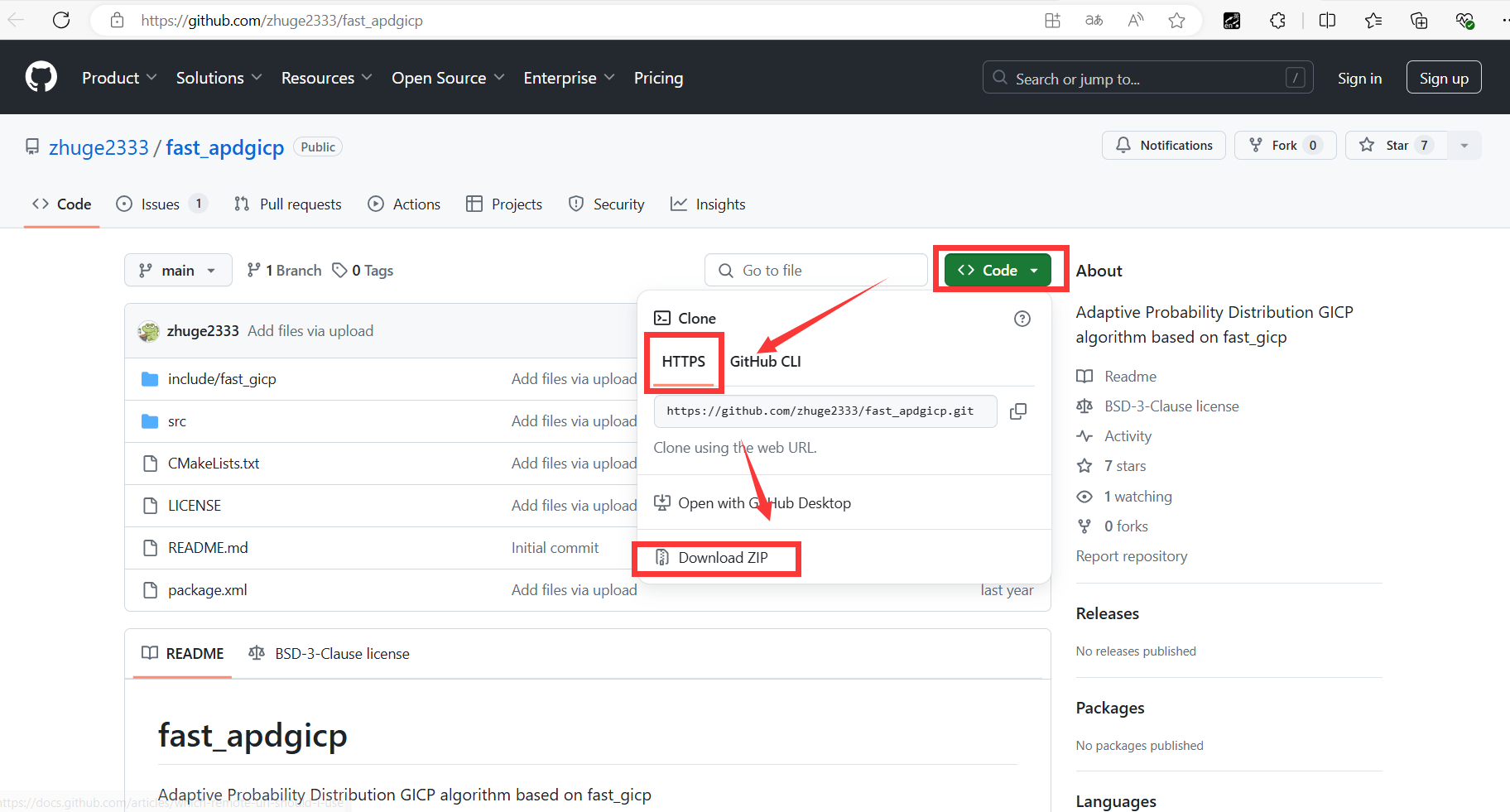Screen dimensions: 1510x812
Task: Fork the repository
Action: 1285,146
